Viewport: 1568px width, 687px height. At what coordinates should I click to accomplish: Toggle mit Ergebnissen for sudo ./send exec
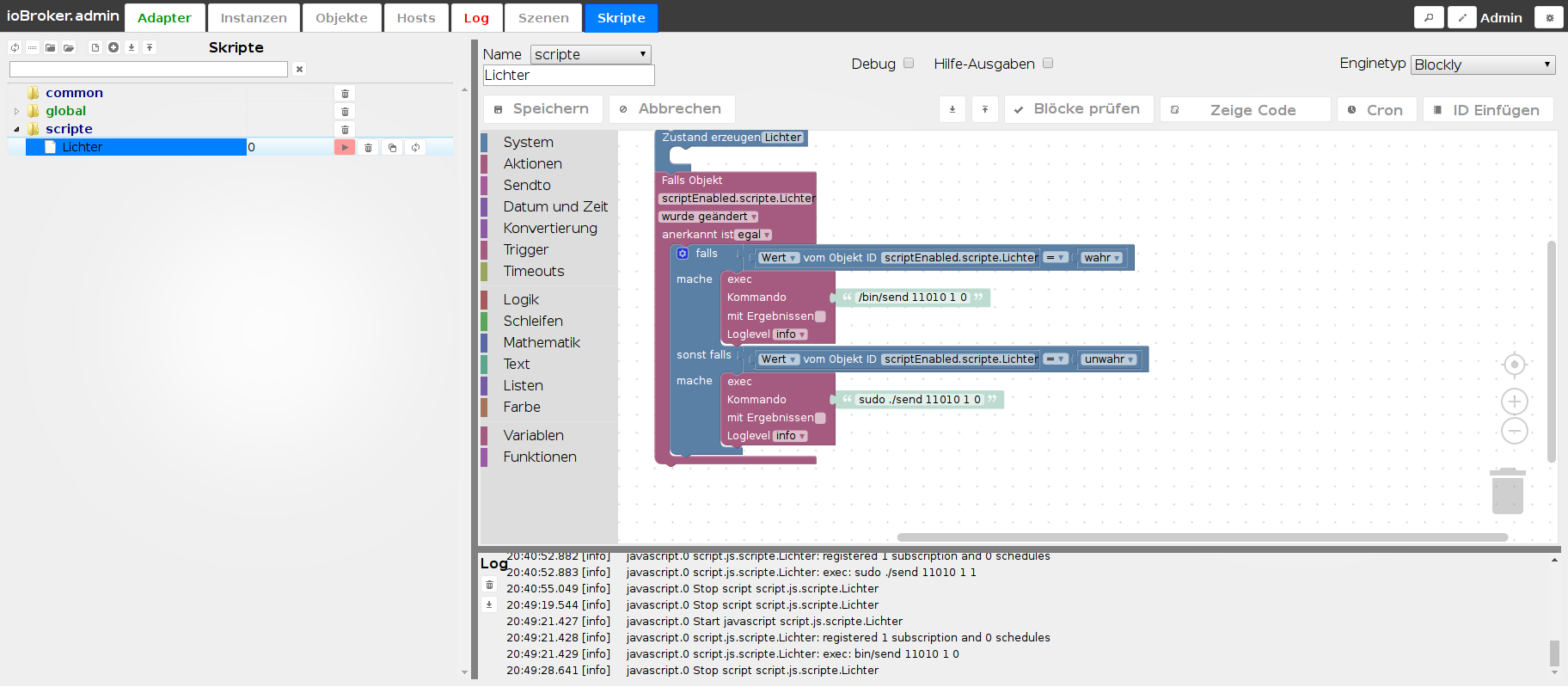coord(820,418)
